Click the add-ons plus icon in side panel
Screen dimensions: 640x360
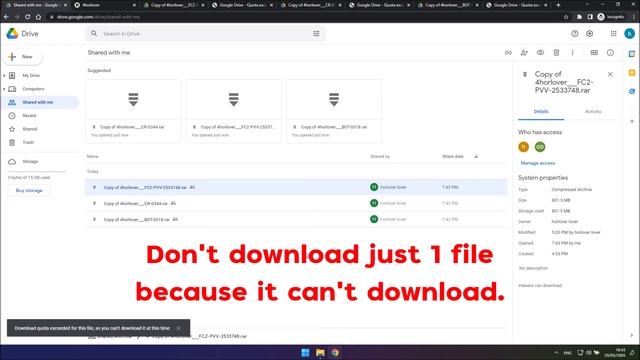pyautogui.click(x=632, y=121)
